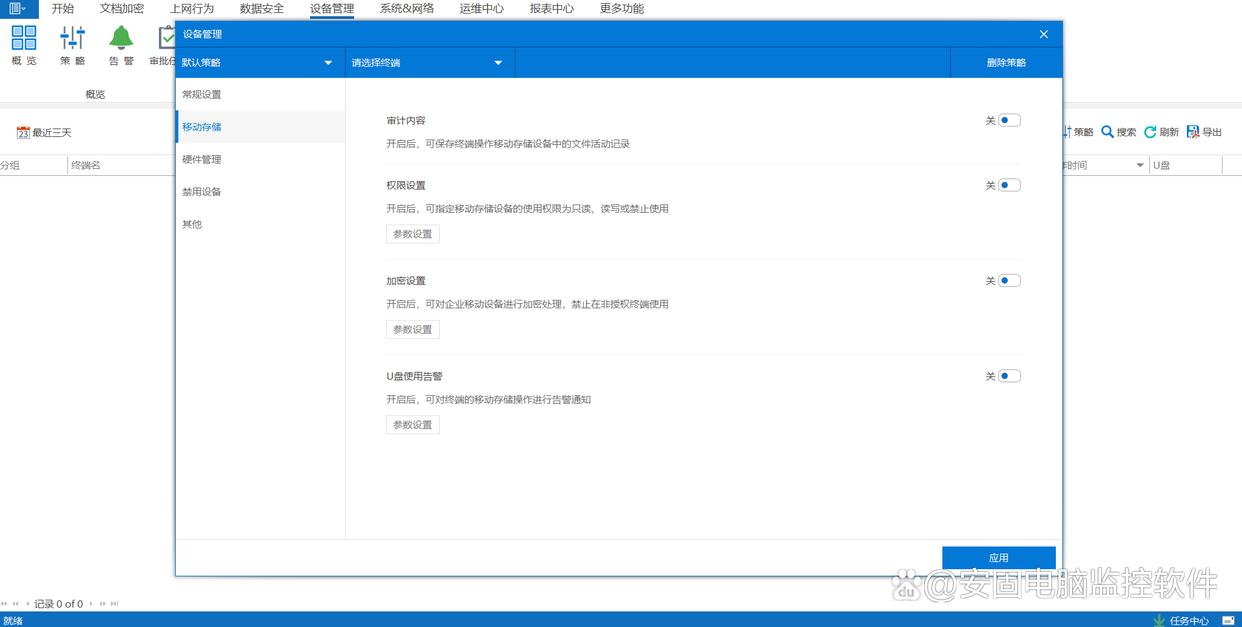Enable the 权限设置 switch
The width and height of the screenshot is (1242, 627).
click(x=1009, y=185)
